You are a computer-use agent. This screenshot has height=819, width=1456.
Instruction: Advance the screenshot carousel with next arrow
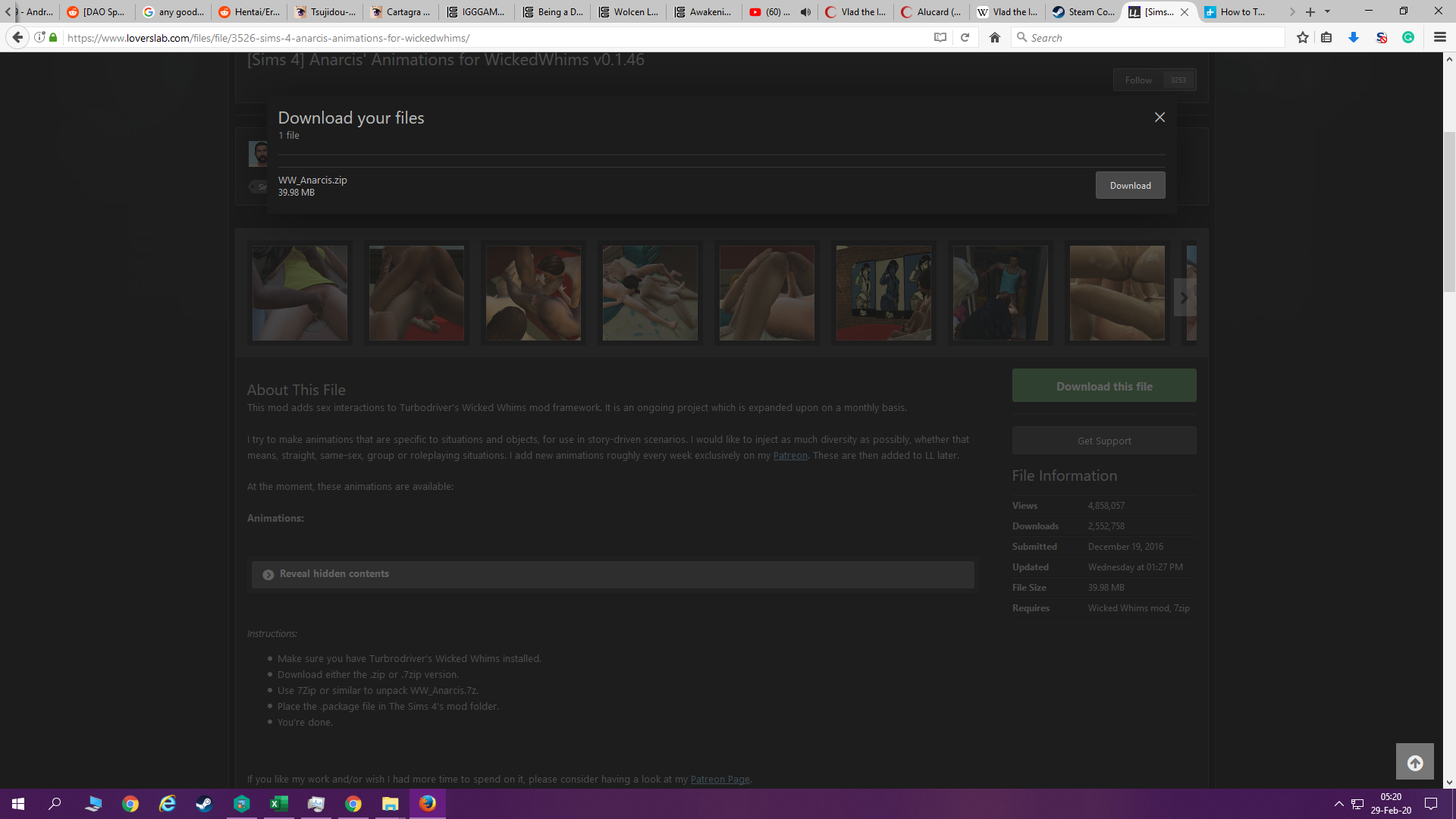click(1184, 297)
